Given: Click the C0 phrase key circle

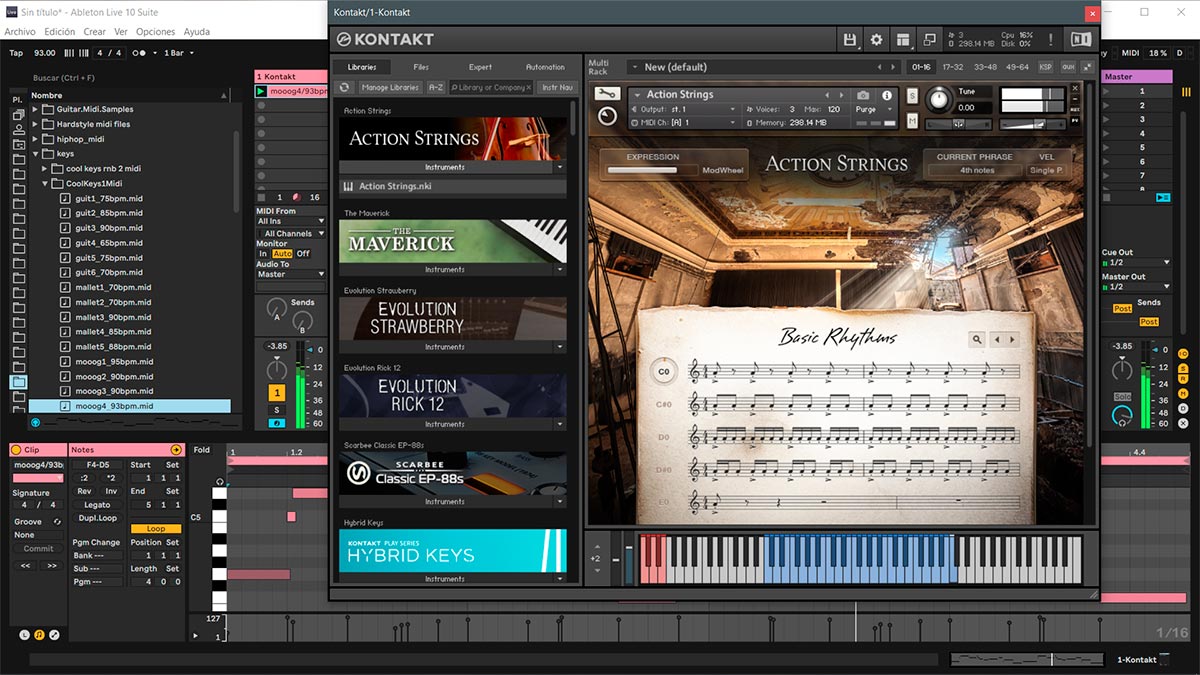Looking at the screenshot, I should pyautogui.click(x=663, y=371).
